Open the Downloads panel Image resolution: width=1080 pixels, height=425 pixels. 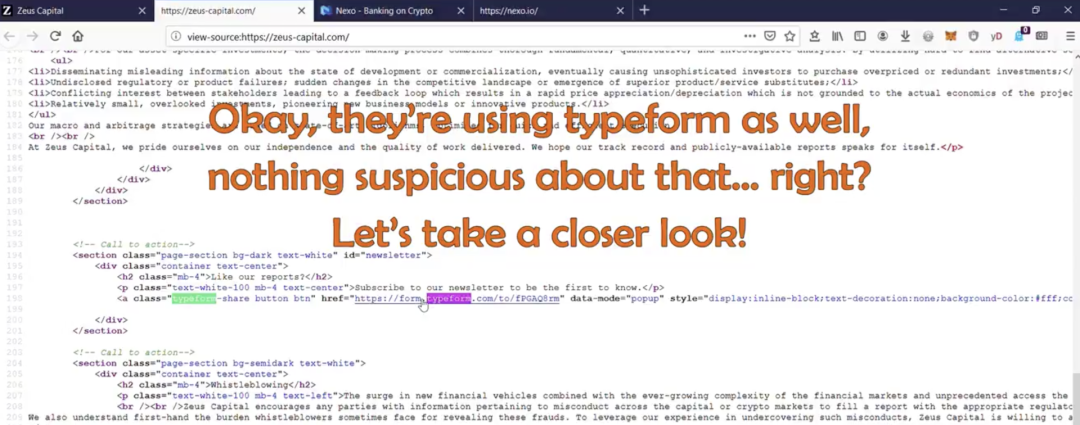[905, 36]
